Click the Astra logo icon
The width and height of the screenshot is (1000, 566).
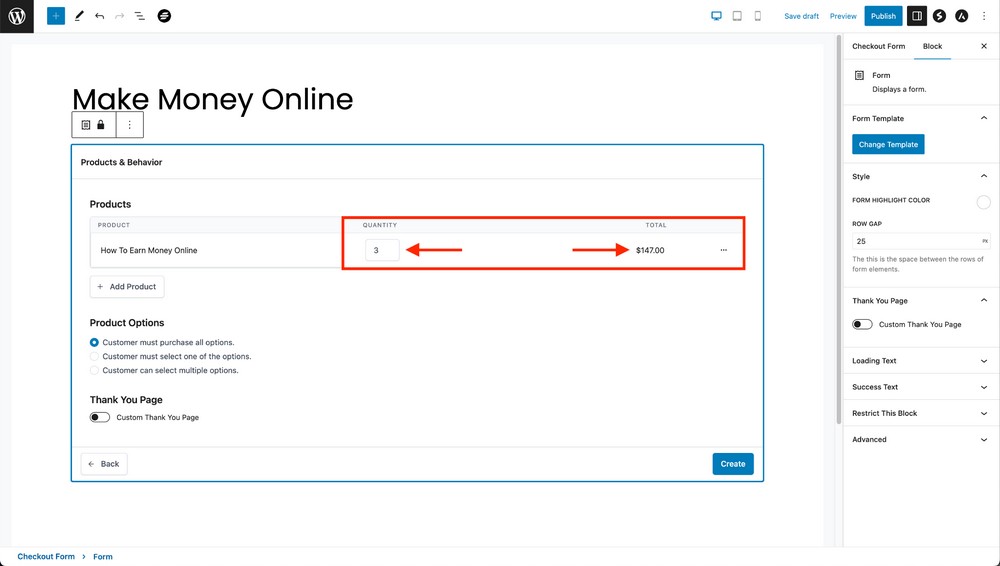click(962, 16)
